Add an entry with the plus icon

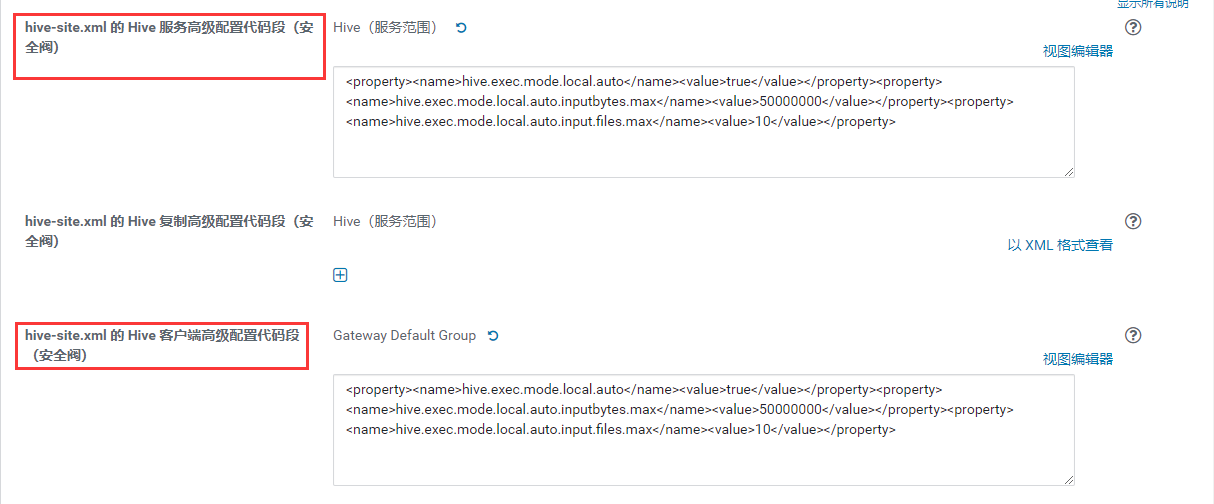pyautogui.click(x=340, y=275)
